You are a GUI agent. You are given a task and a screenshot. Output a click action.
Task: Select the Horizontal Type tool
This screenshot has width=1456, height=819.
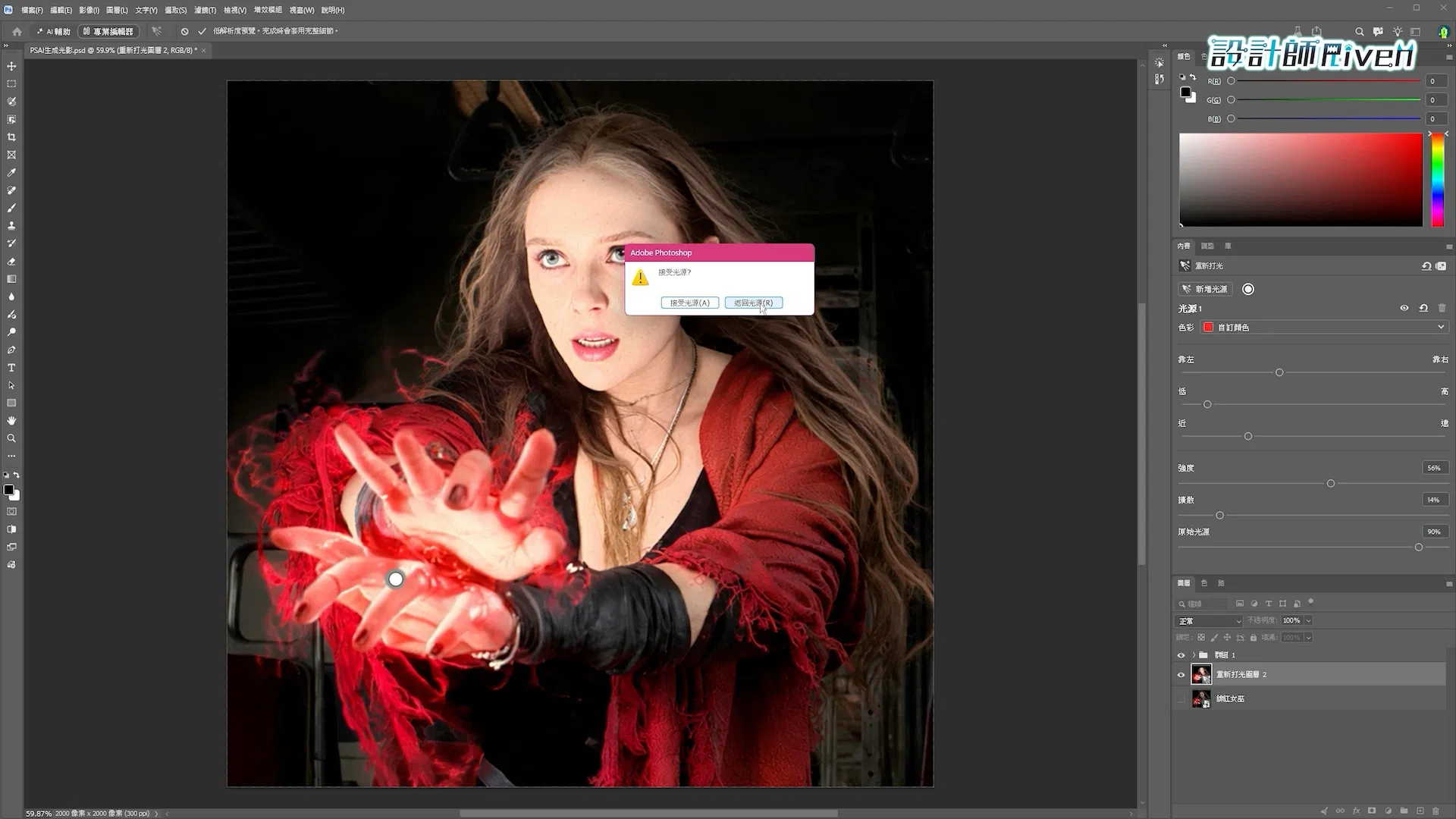(x=11, y=368)
